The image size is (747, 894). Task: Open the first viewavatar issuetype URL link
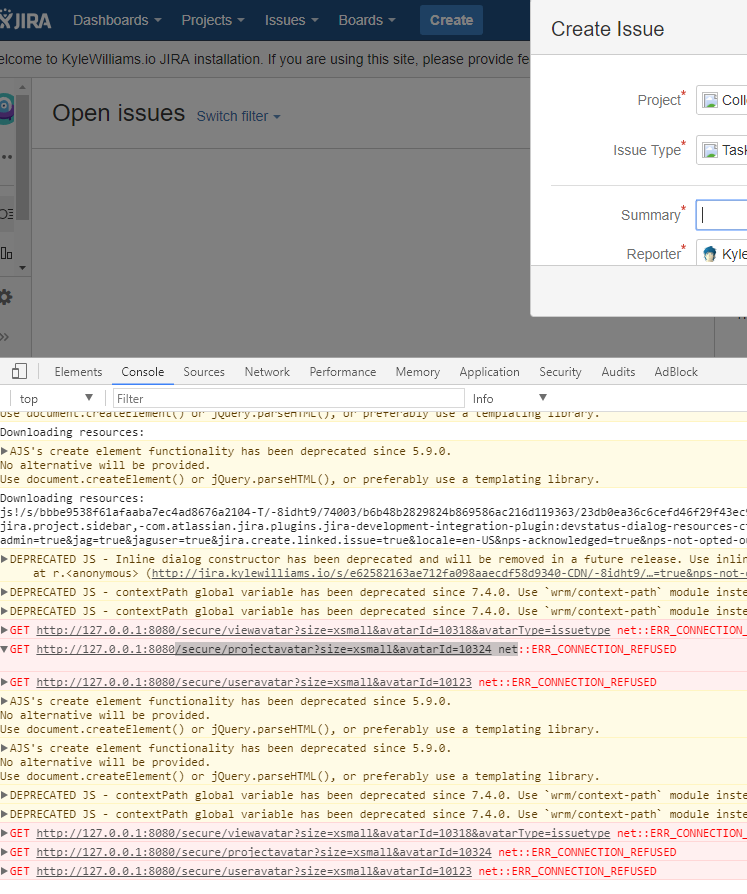(x=323, y=630)
